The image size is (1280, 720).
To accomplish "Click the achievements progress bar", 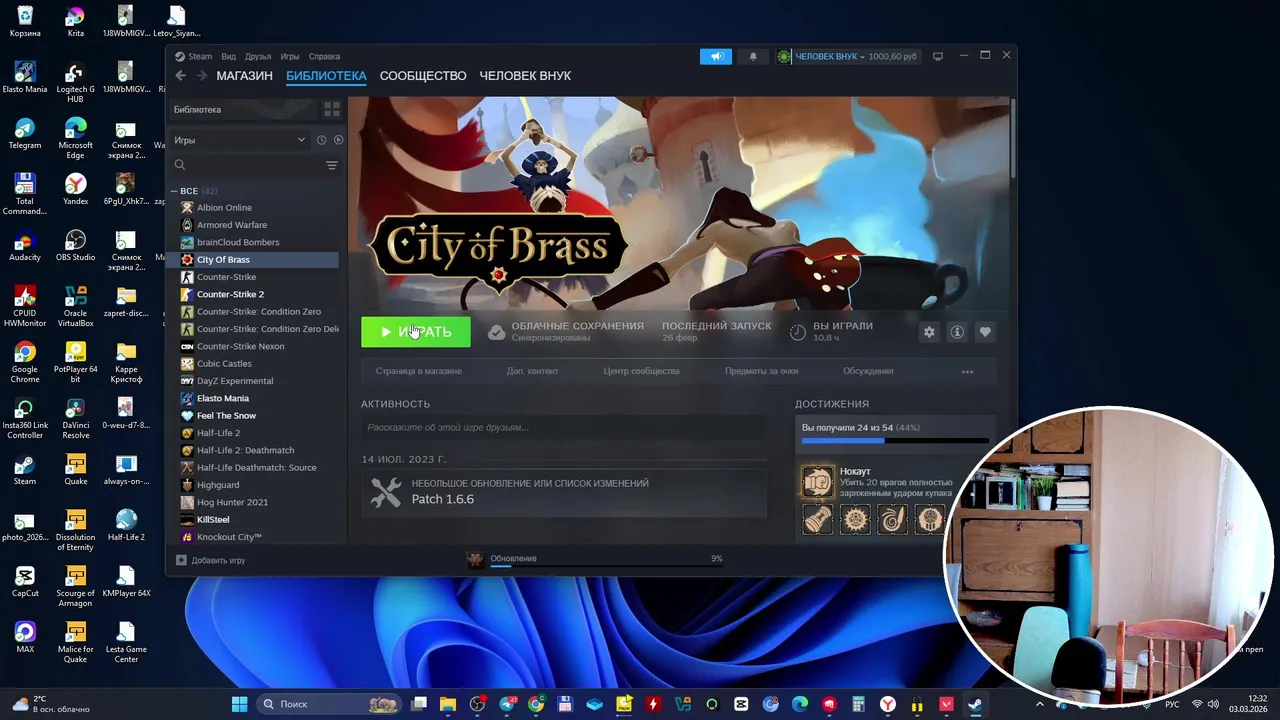I will [895, 440].
